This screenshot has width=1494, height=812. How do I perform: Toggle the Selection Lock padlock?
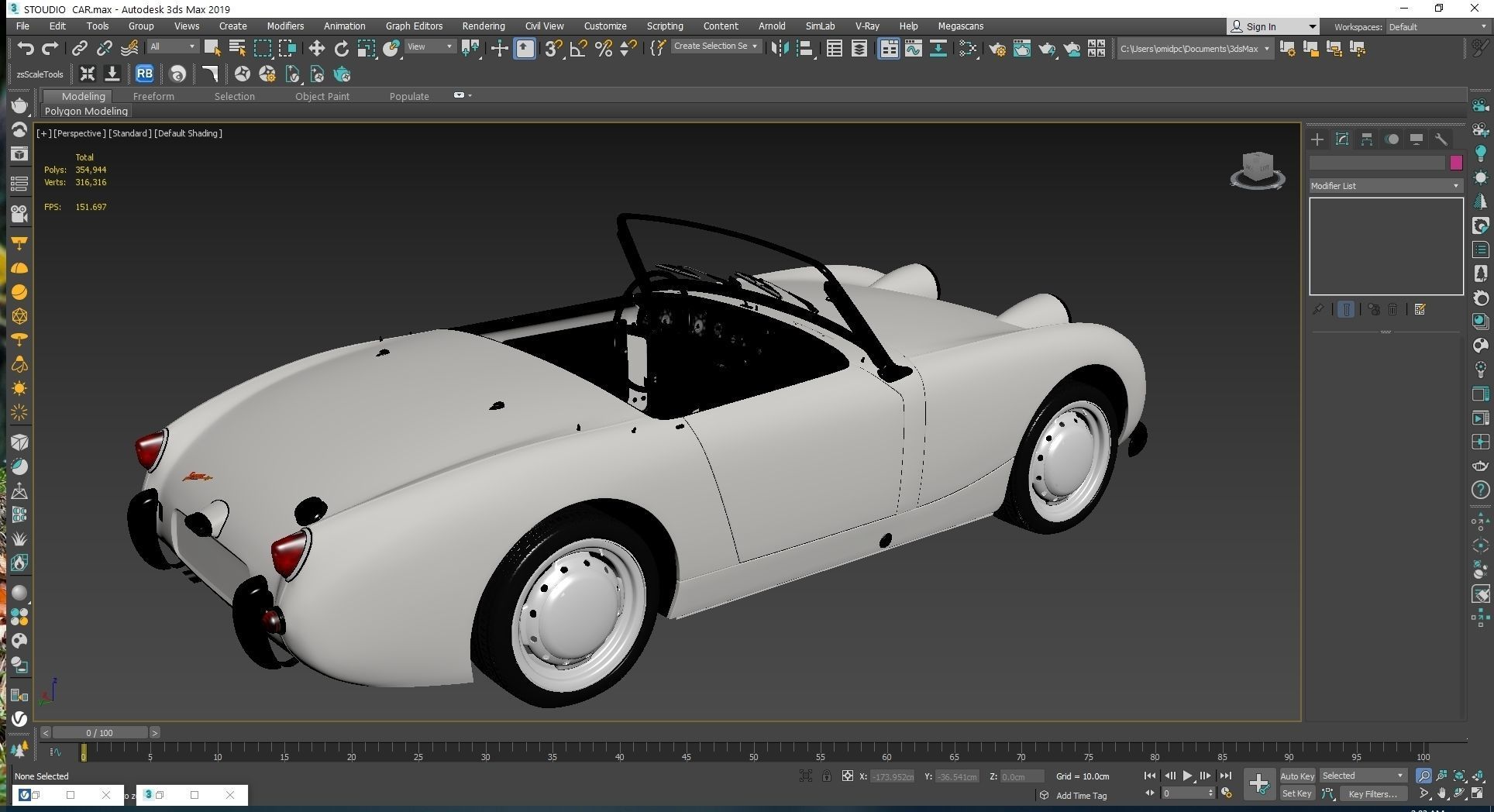point(827,776)
